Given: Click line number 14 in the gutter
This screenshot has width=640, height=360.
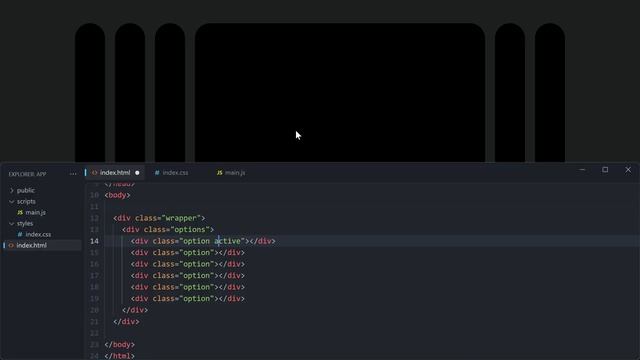Looking at the screenshot, I should pyautogui.click(x=94, y=241).
